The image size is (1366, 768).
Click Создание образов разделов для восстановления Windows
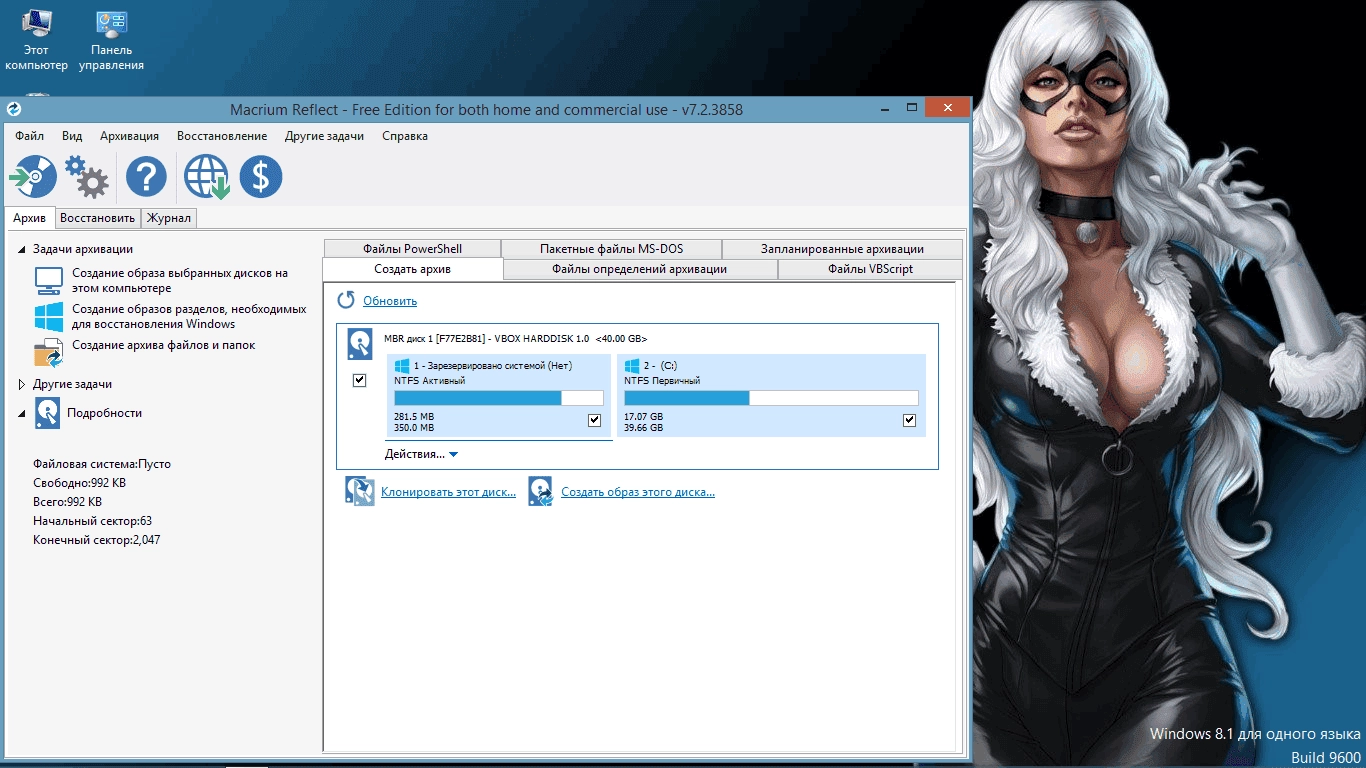189,317
